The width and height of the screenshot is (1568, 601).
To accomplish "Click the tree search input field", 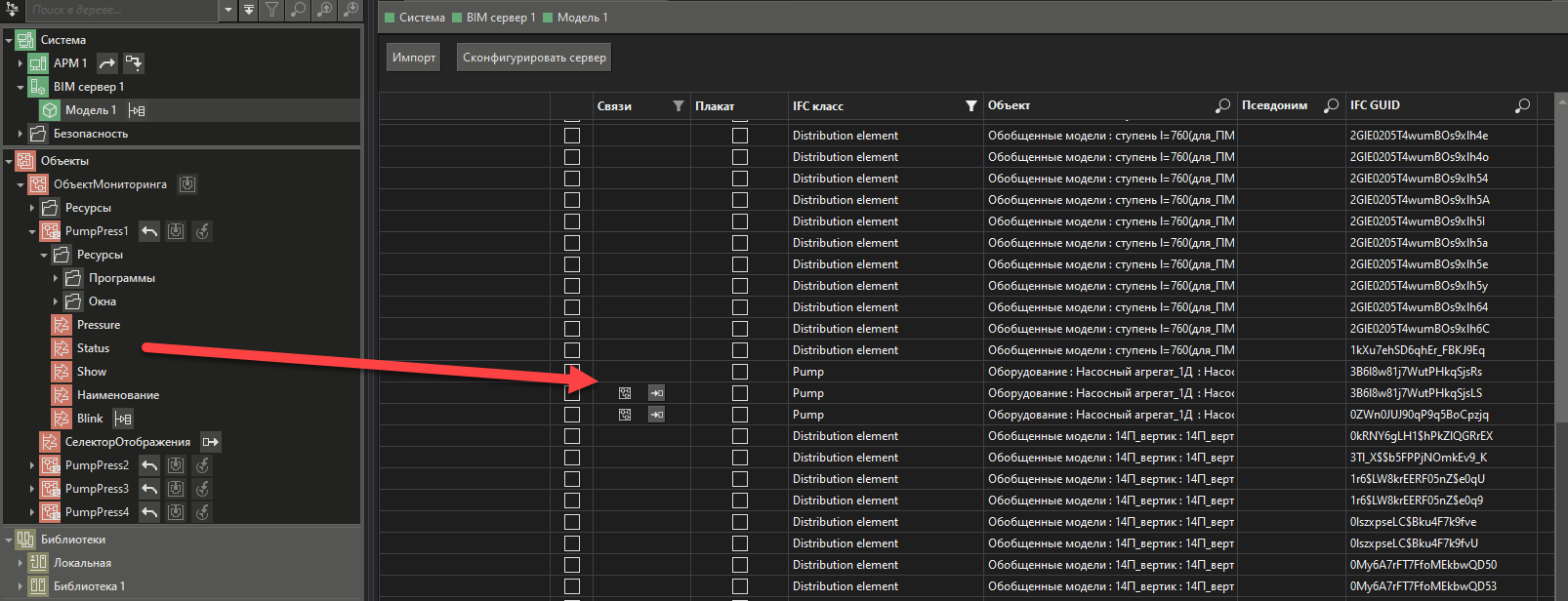I will pyautogui.click(x=117, y=10).
